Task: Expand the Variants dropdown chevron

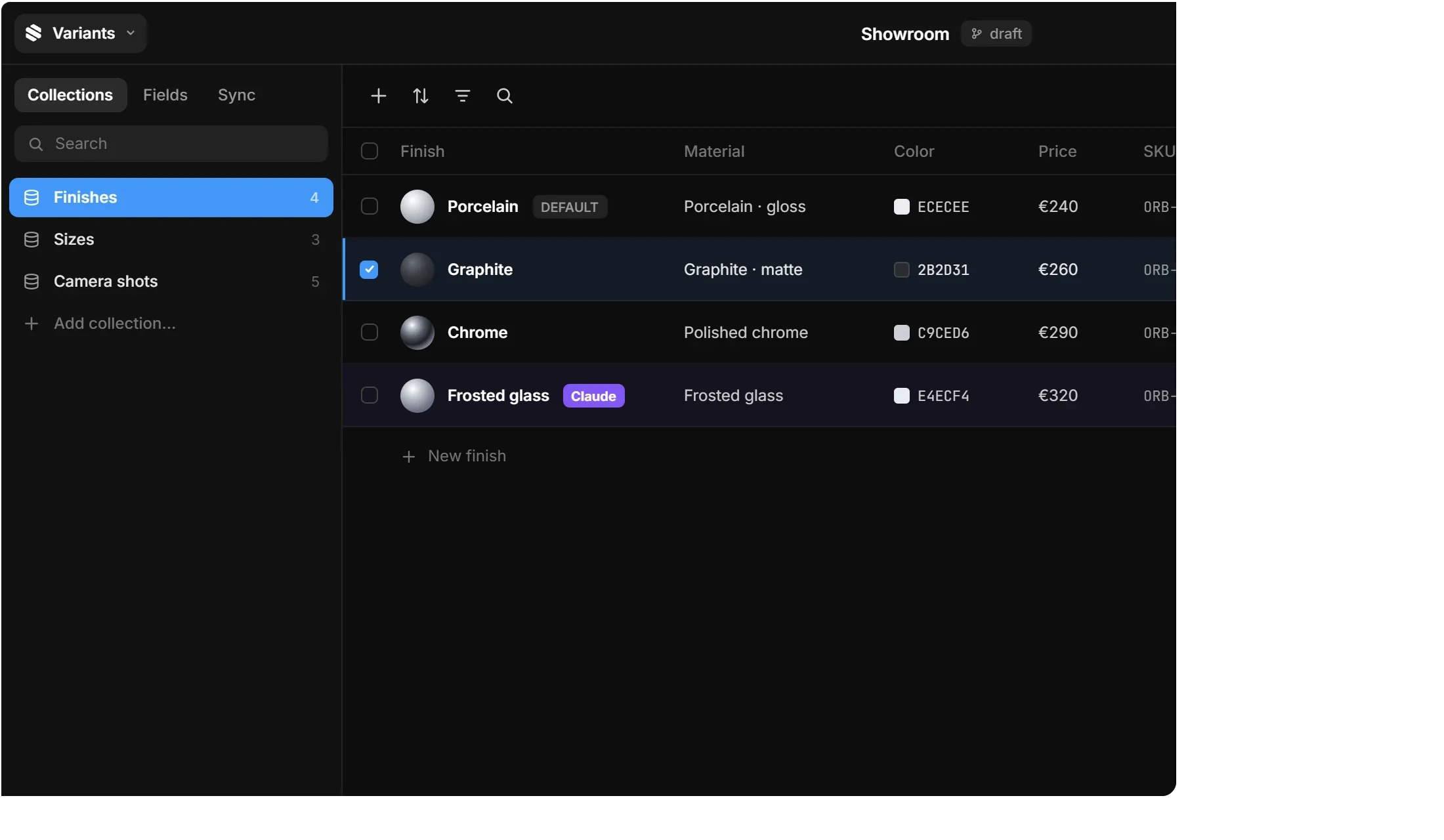Action: [x=131, y=33]
